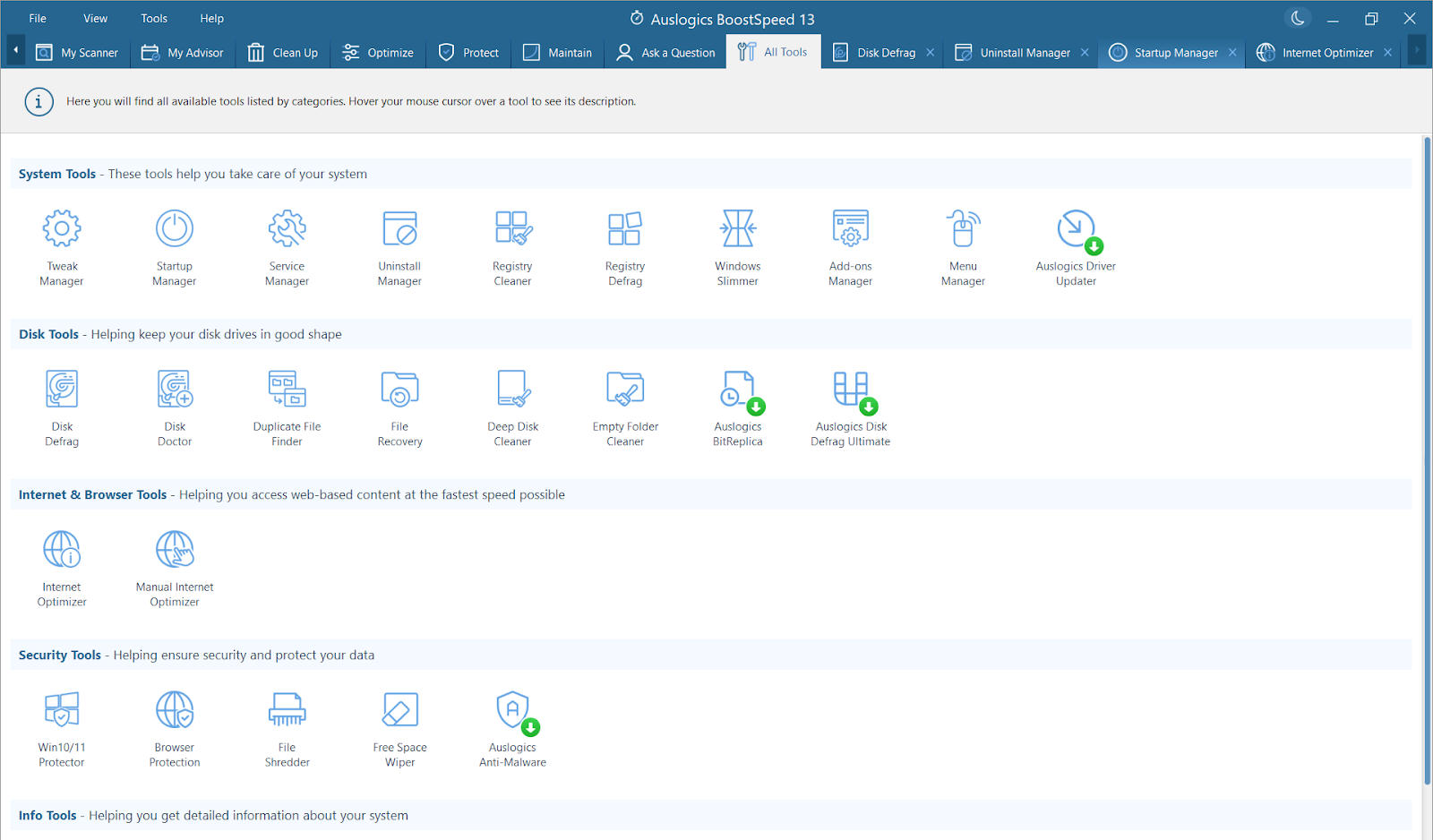Image resolution: width=1433 pixels, height=840 pixels.
Task: Open the Browser Protection tool
Action: coord(175,729)
